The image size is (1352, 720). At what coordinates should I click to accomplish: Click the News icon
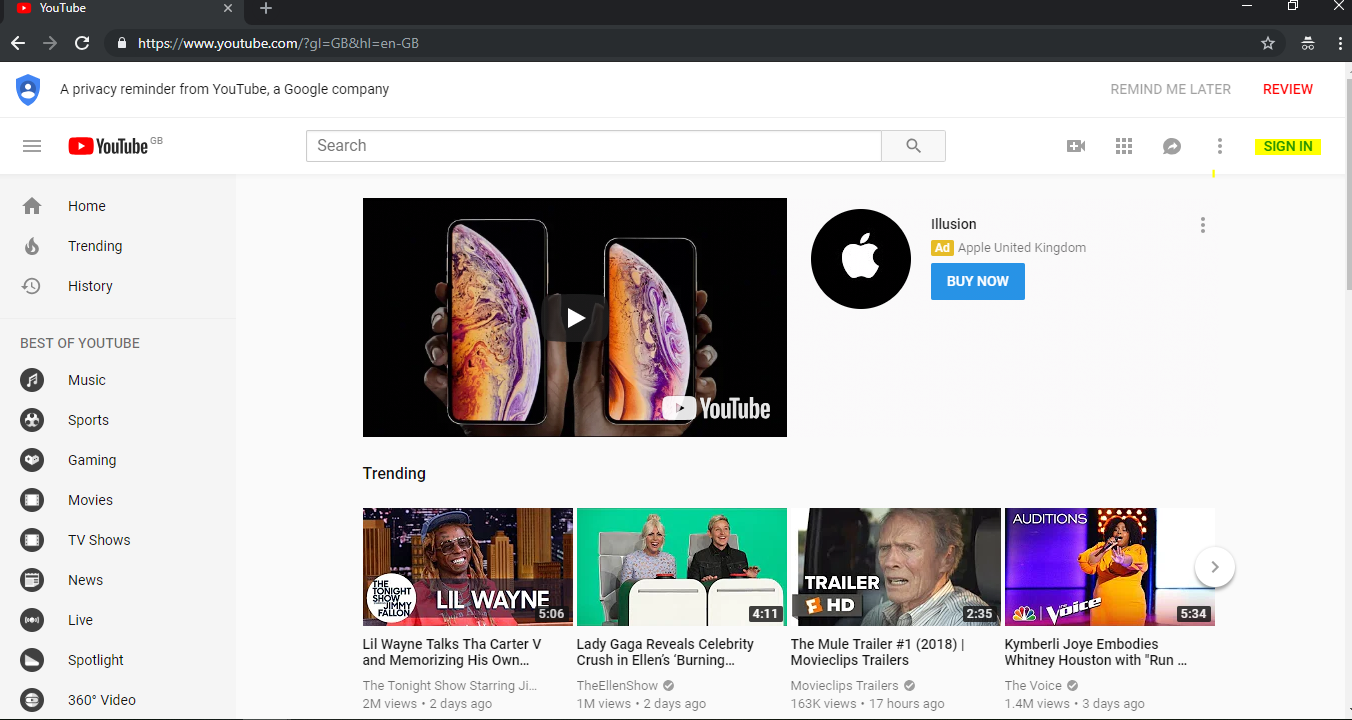(x=32, y=580)
